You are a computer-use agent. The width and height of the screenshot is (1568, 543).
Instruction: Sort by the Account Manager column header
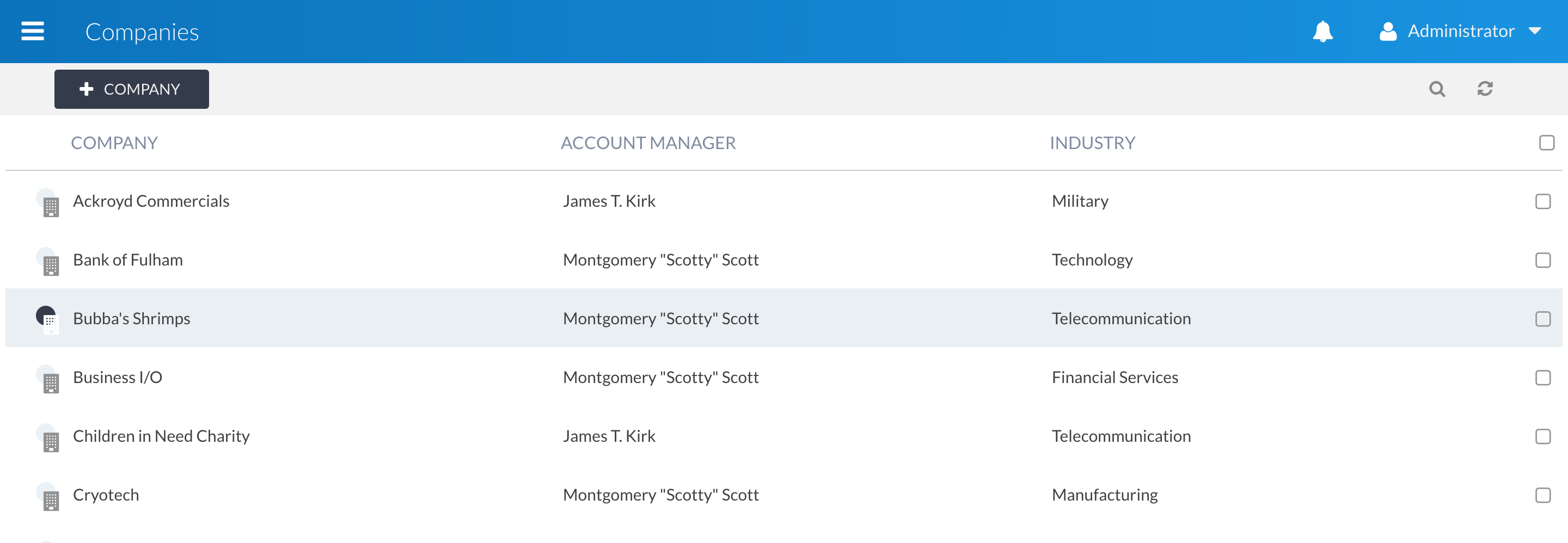648,143
